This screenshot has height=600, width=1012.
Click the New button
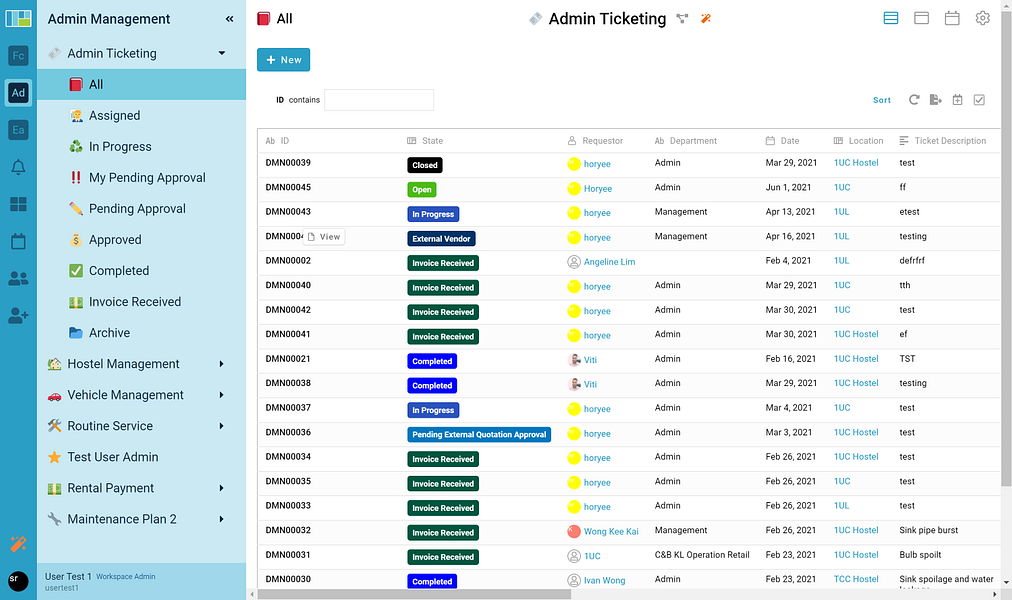click(283, 59)
